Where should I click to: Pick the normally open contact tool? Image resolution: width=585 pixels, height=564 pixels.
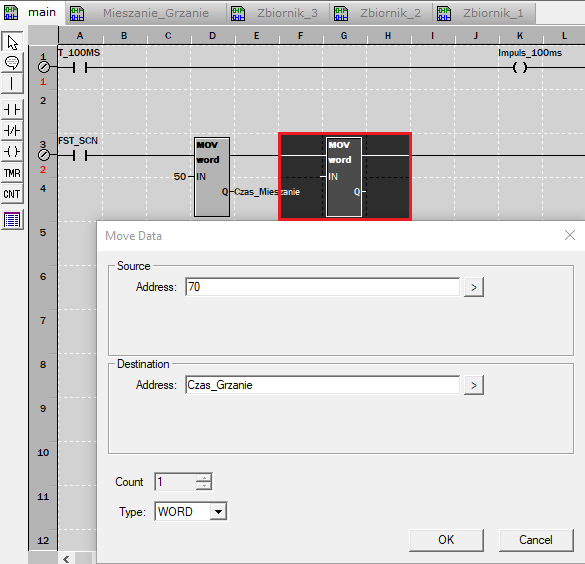tap(12, 110)
